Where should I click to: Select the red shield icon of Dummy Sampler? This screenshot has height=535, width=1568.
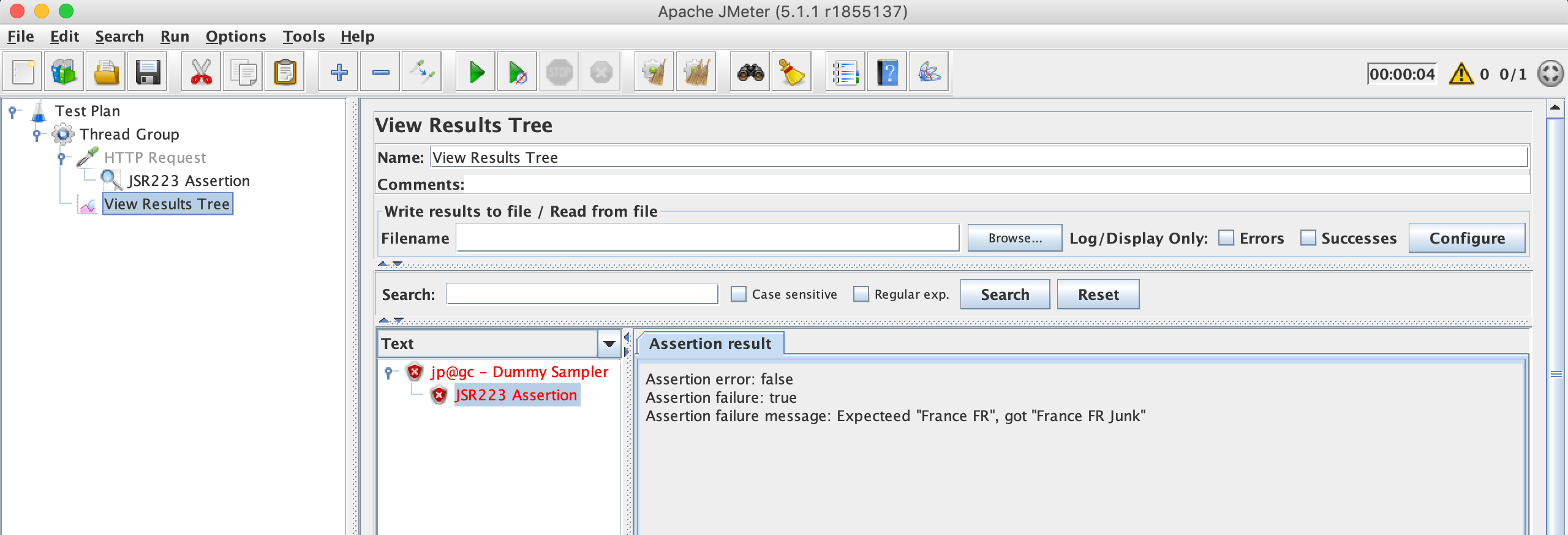click(415, 372)
